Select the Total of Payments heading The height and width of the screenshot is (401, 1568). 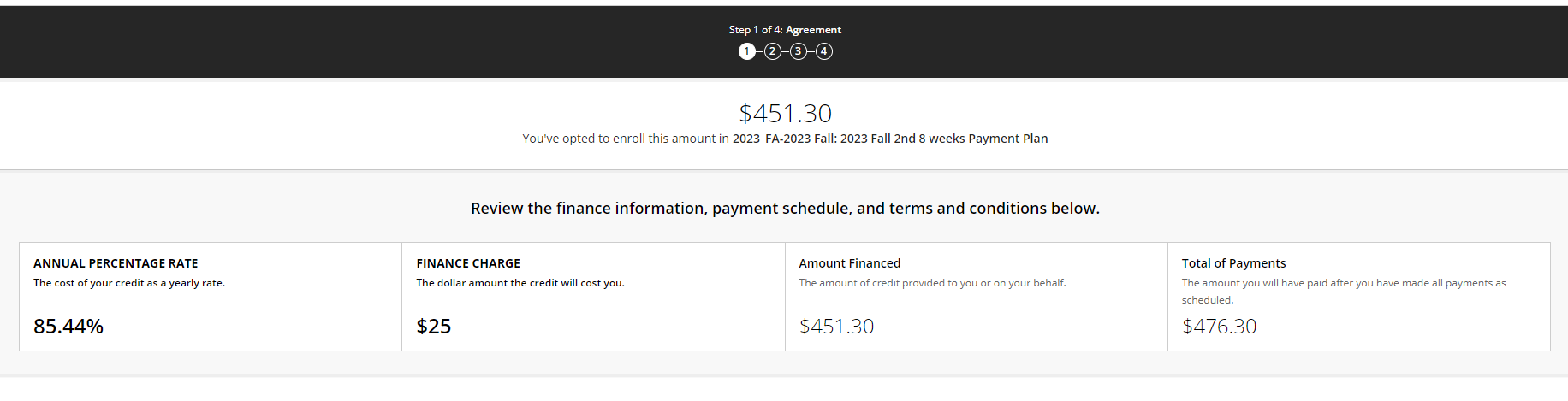click(x=1233, y=263)
